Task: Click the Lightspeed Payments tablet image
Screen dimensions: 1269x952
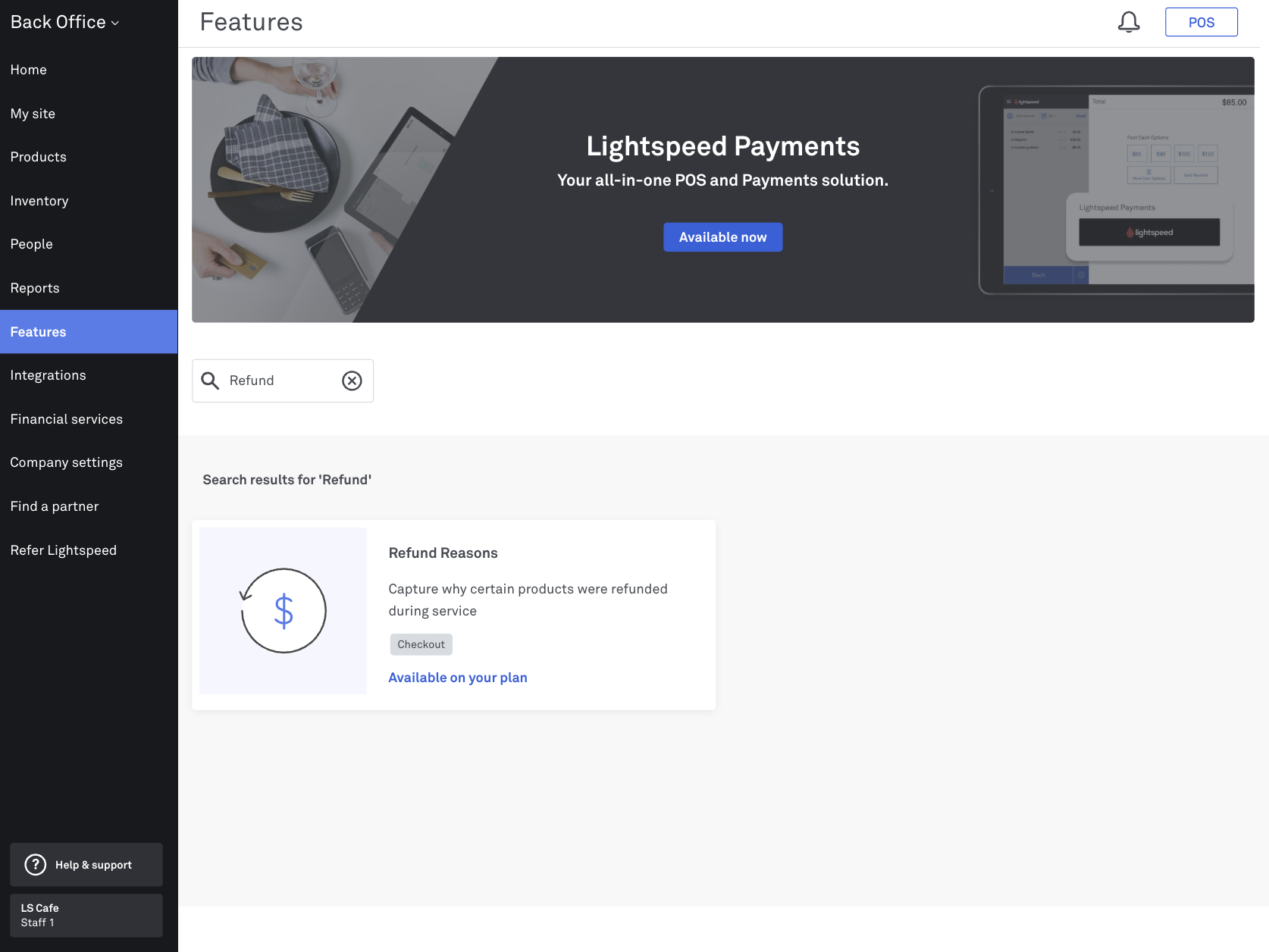Action: [1116, 189]
